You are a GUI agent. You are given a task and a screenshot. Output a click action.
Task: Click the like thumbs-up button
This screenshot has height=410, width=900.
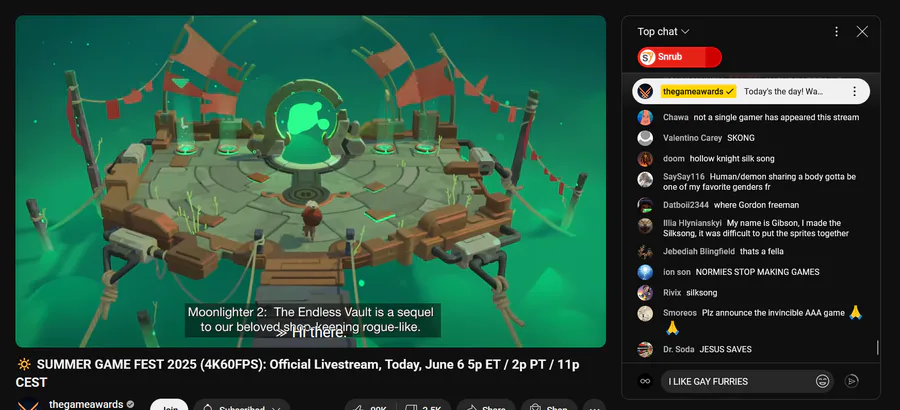click(370, 405)
